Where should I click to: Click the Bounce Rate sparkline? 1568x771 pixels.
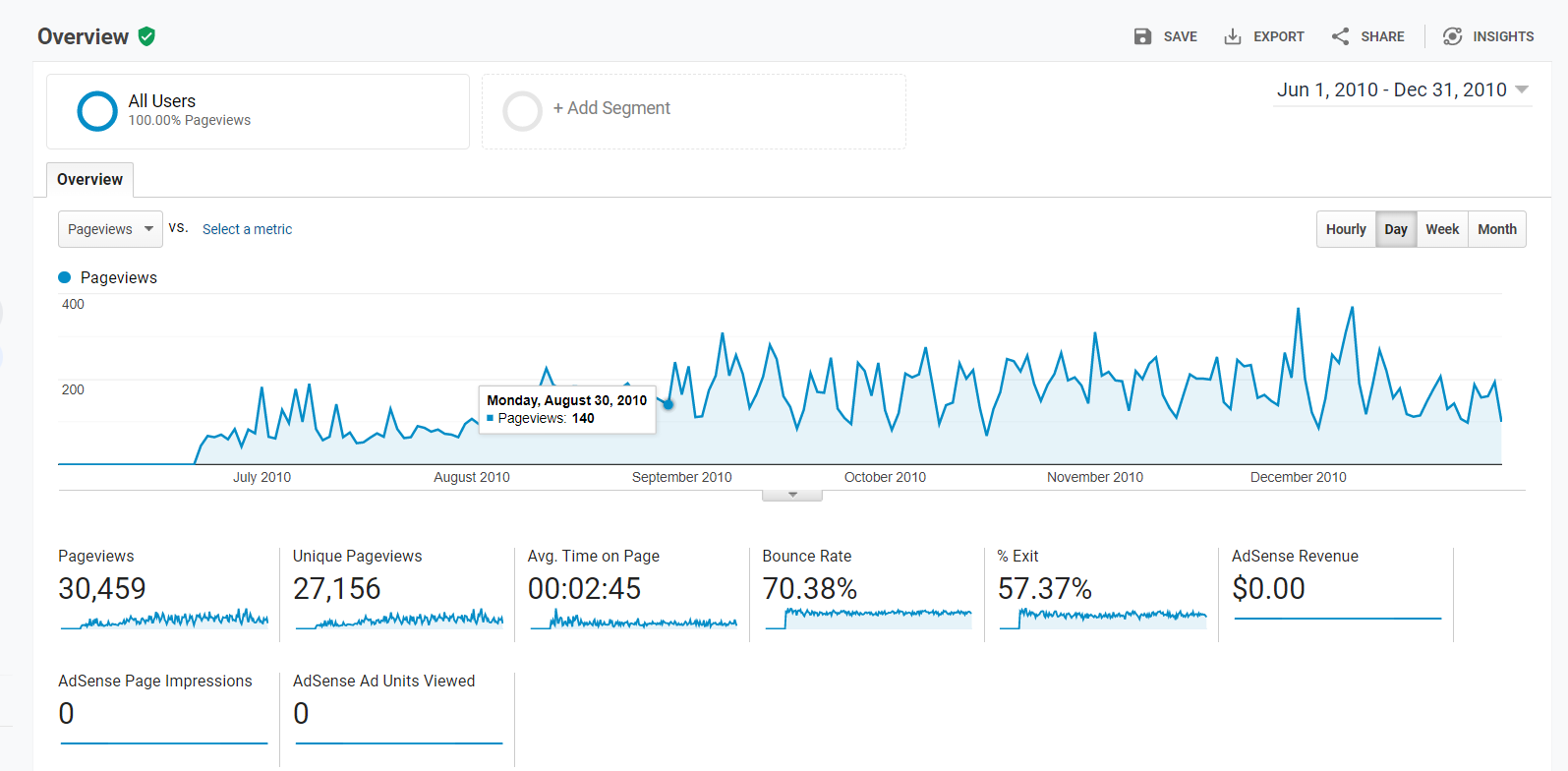pyautogui.click(x=869, y=619)
